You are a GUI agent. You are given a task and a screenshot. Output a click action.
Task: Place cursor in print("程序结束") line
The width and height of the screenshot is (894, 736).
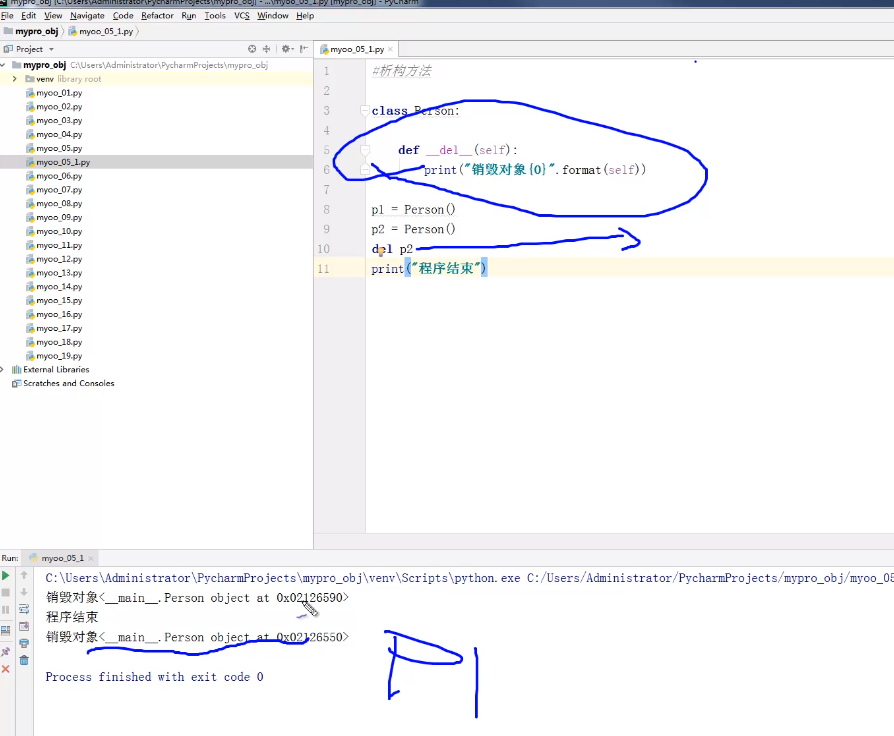click(x=429, y=269)
